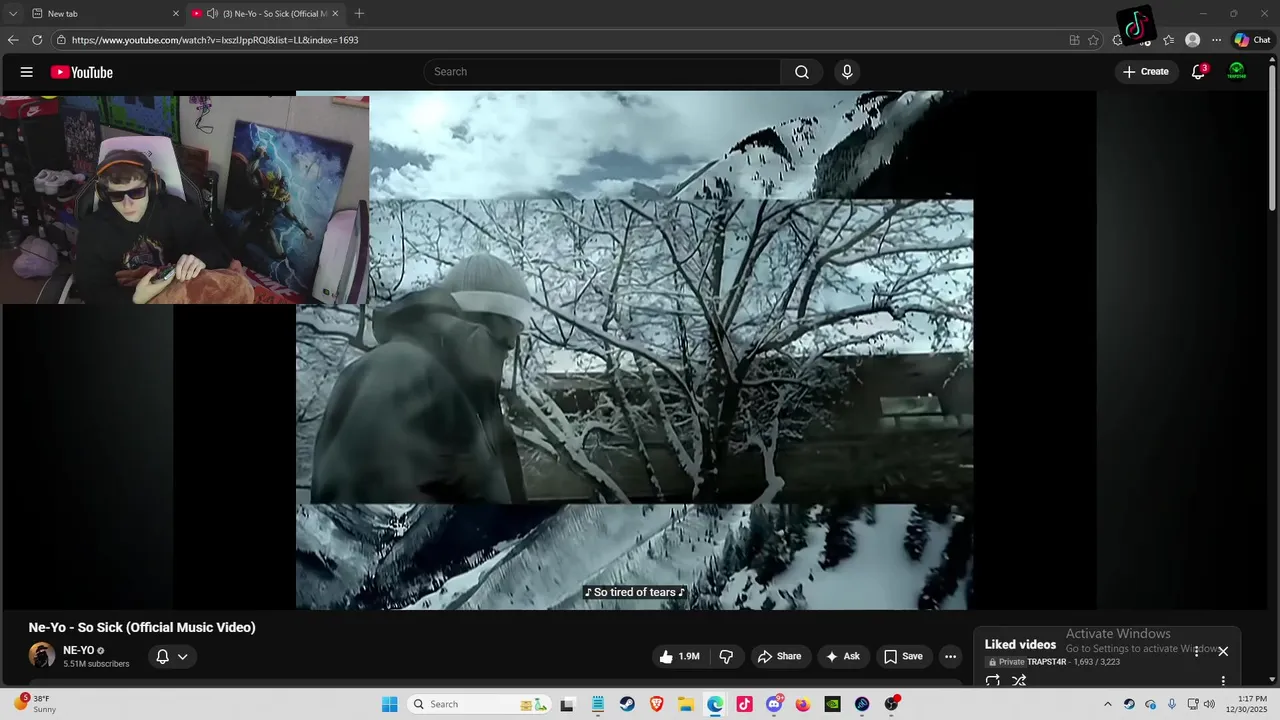Save the video to a playlist

tap(903, 657)
